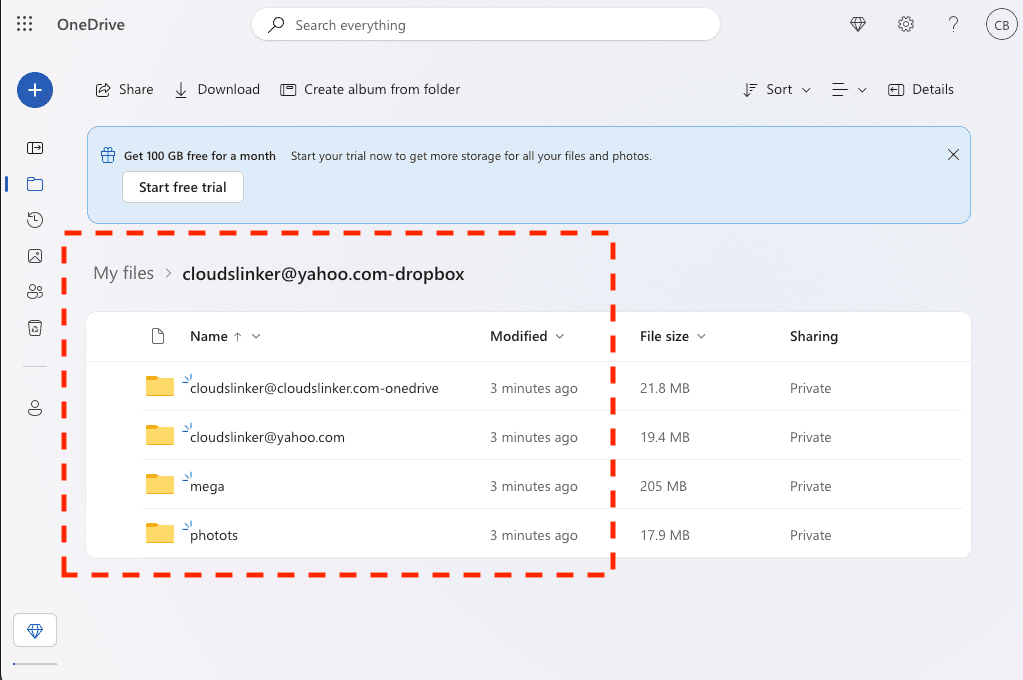Share the selected folder
This screenshot has width=1023, height=680.
click(125, 89)
